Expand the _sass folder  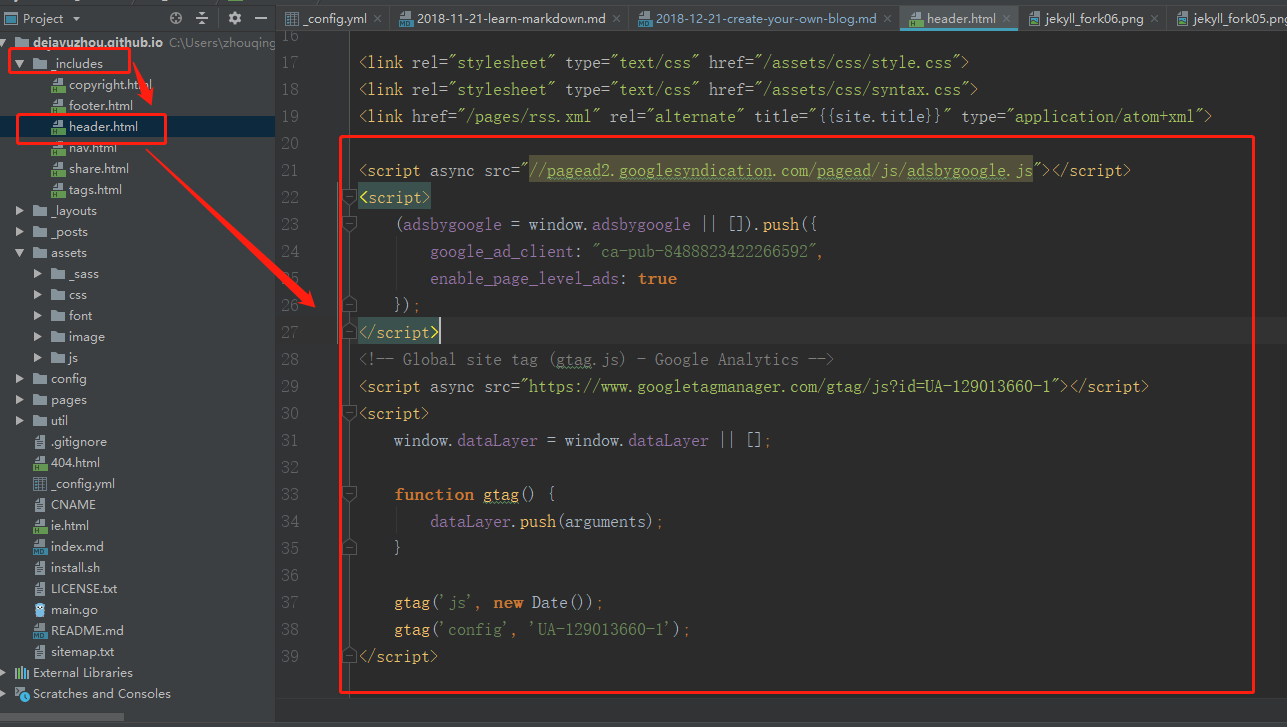[38, 274]
